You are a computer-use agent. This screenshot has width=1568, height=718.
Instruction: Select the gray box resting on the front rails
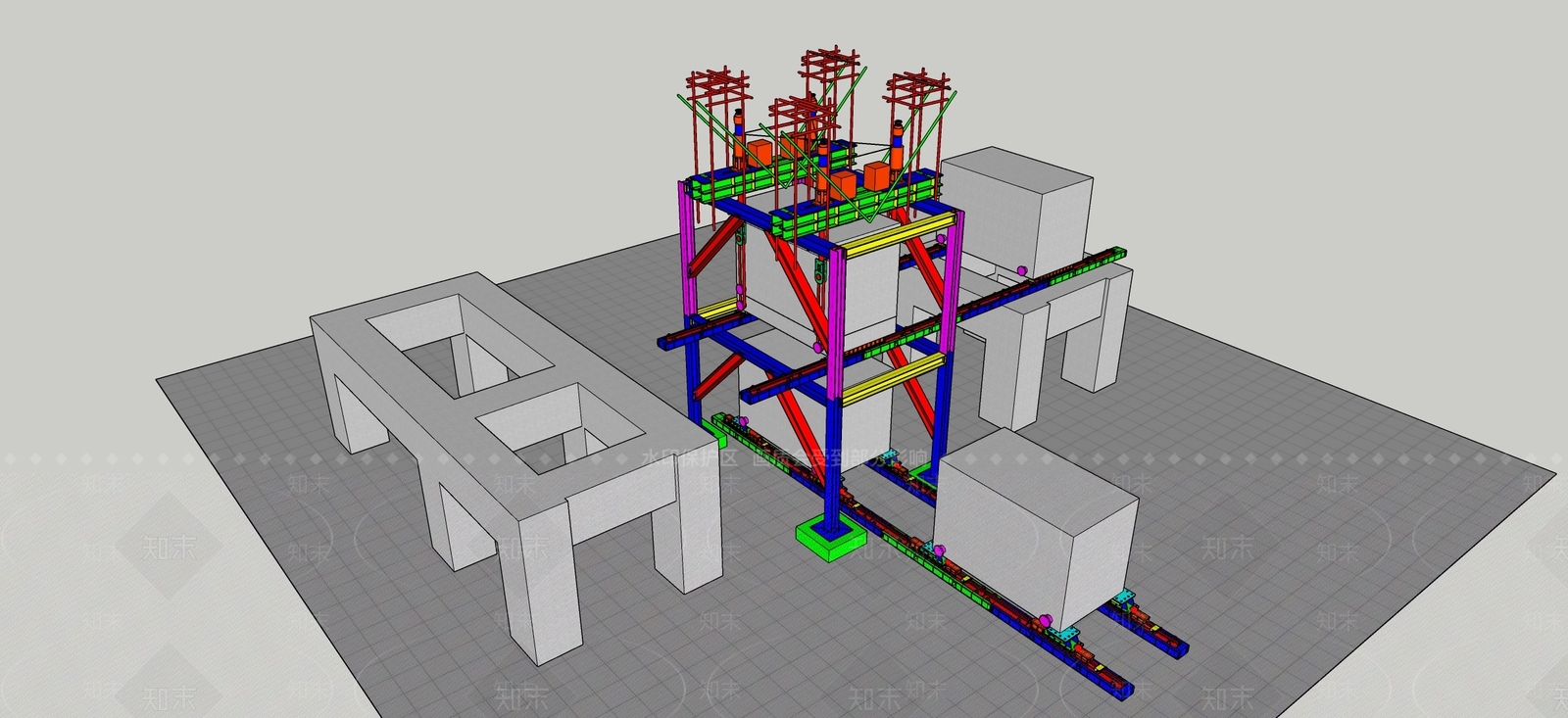point(1036,528)
